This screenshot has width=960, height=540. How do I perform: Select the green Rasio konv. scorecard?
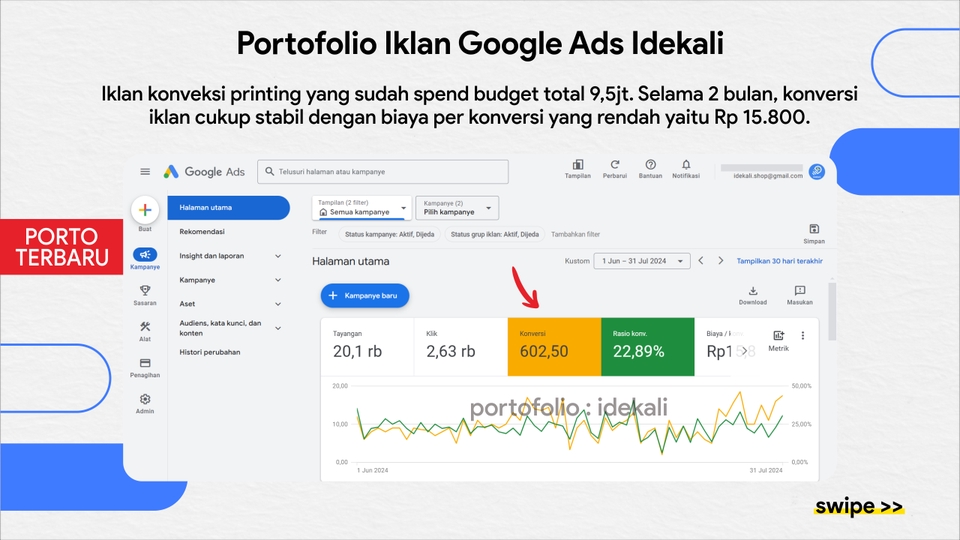coord(648,347)
